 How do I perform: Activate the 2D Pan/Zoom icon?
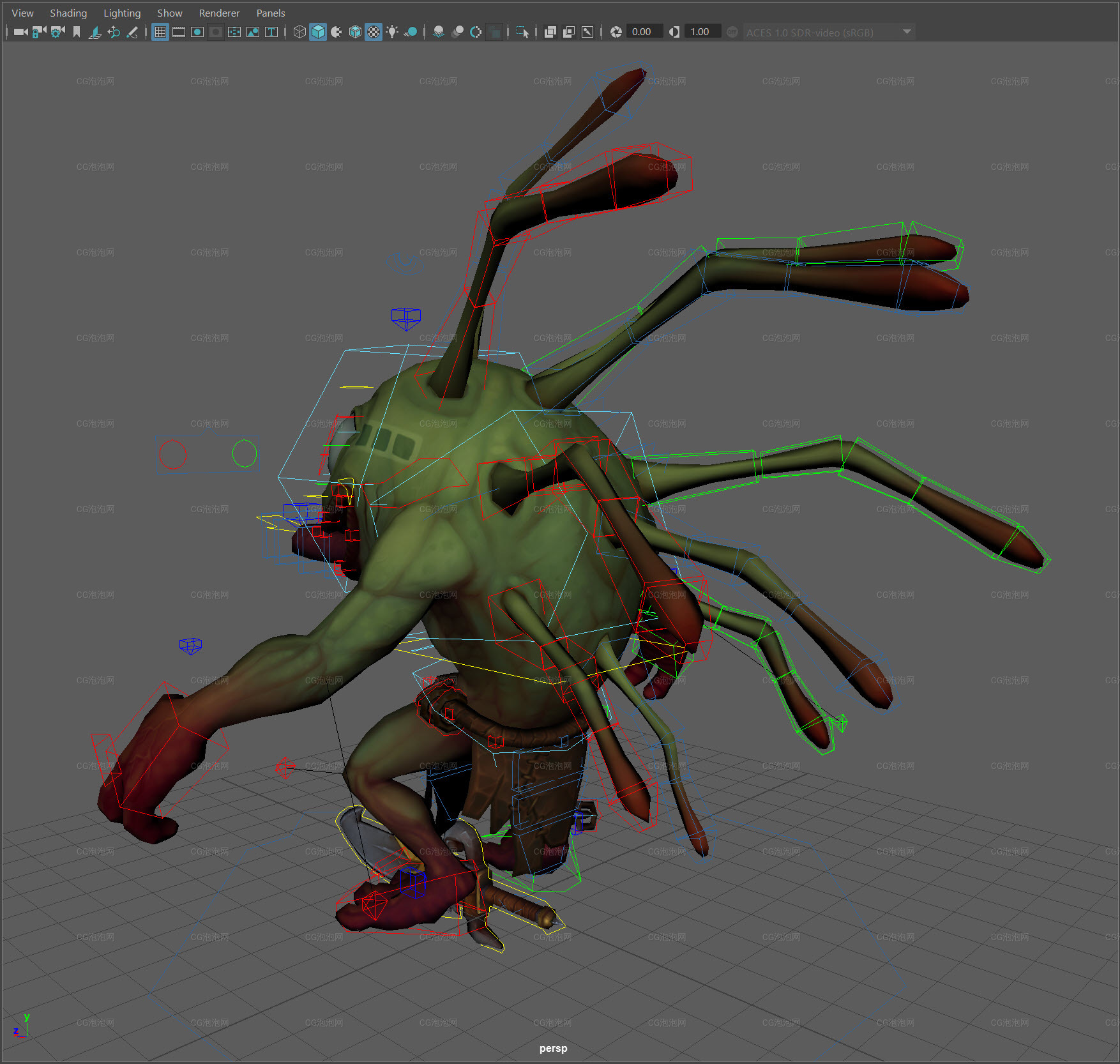[x=114, y=32]
